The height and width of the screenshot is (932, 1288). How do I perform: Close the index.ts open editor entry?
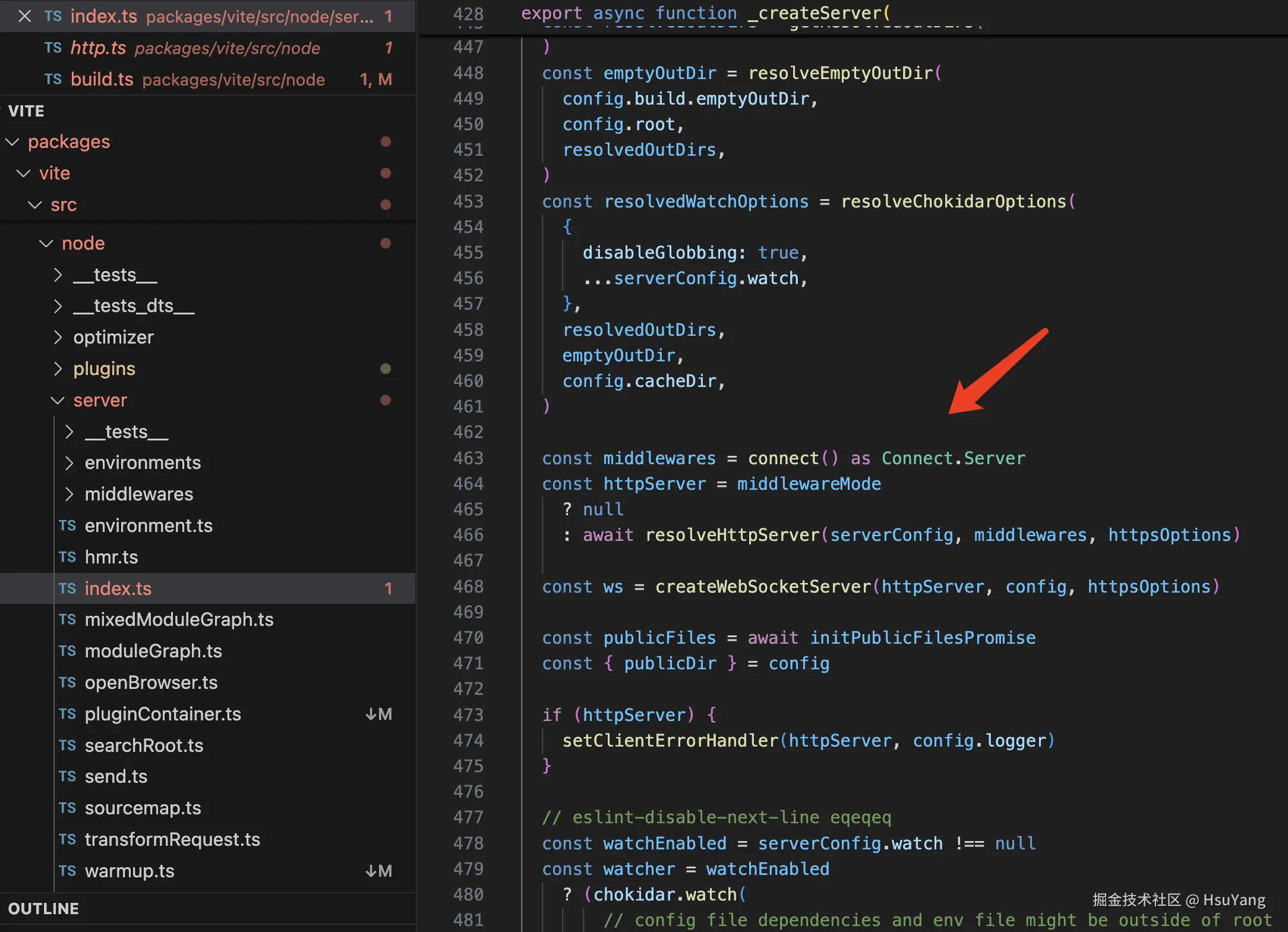(x=24, y=16)
